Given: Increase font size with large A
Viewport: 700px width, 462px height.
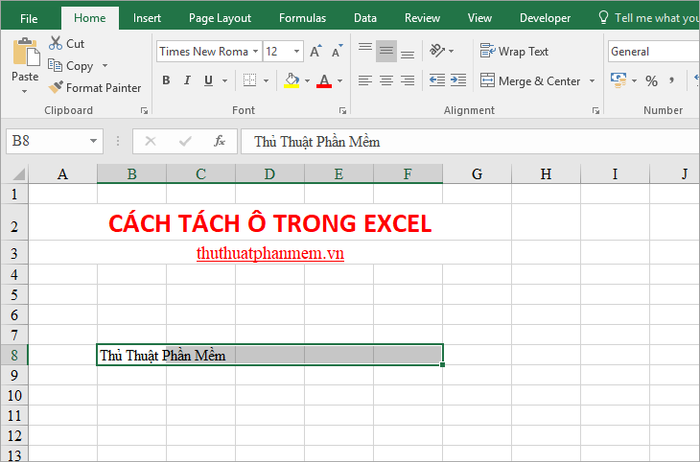Looking at the screenshot, I should [316, 51].
